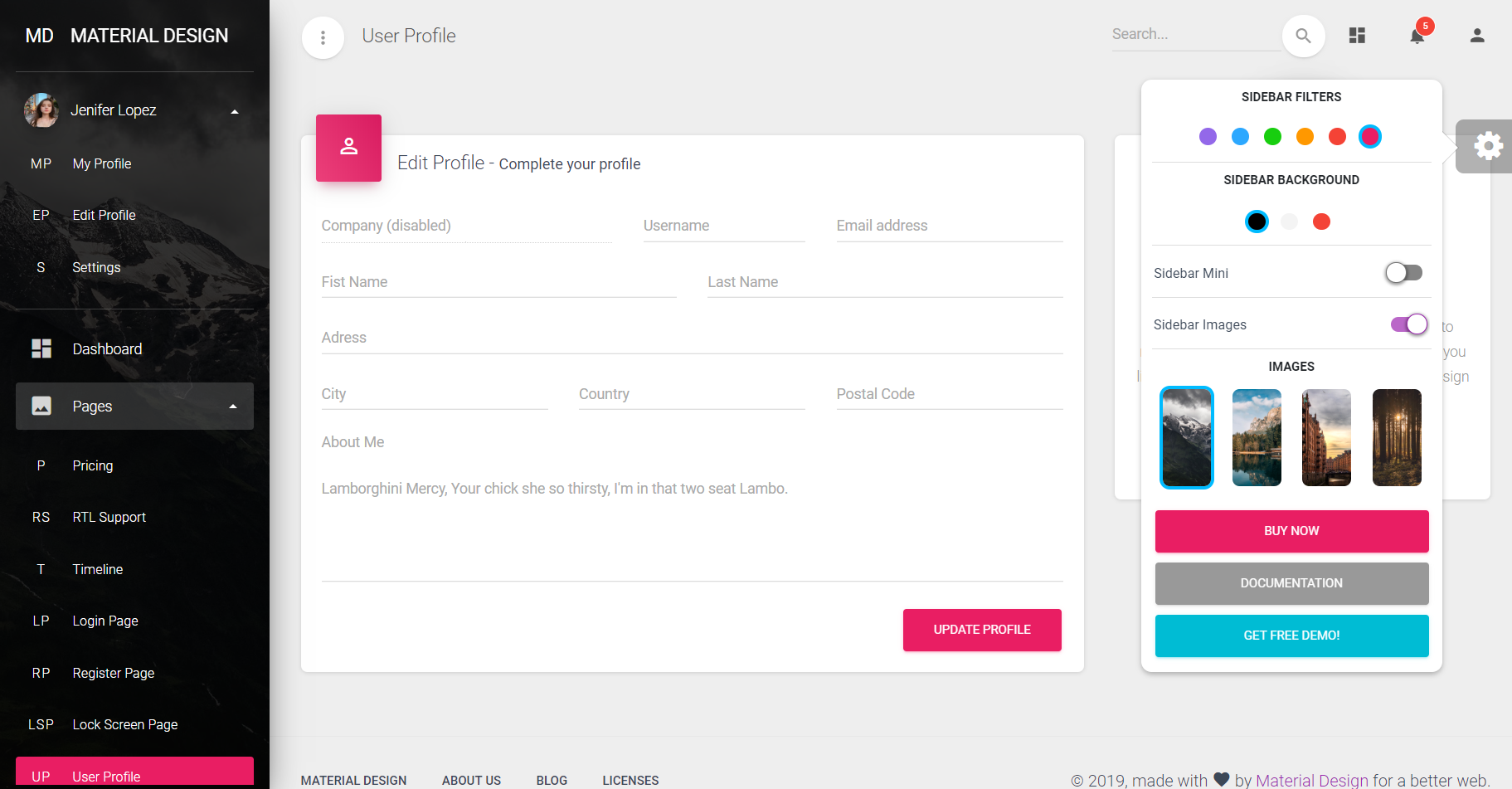Click the pink Edit Profile card icon
1512x789 pixels.
click(x=348, y=148)
